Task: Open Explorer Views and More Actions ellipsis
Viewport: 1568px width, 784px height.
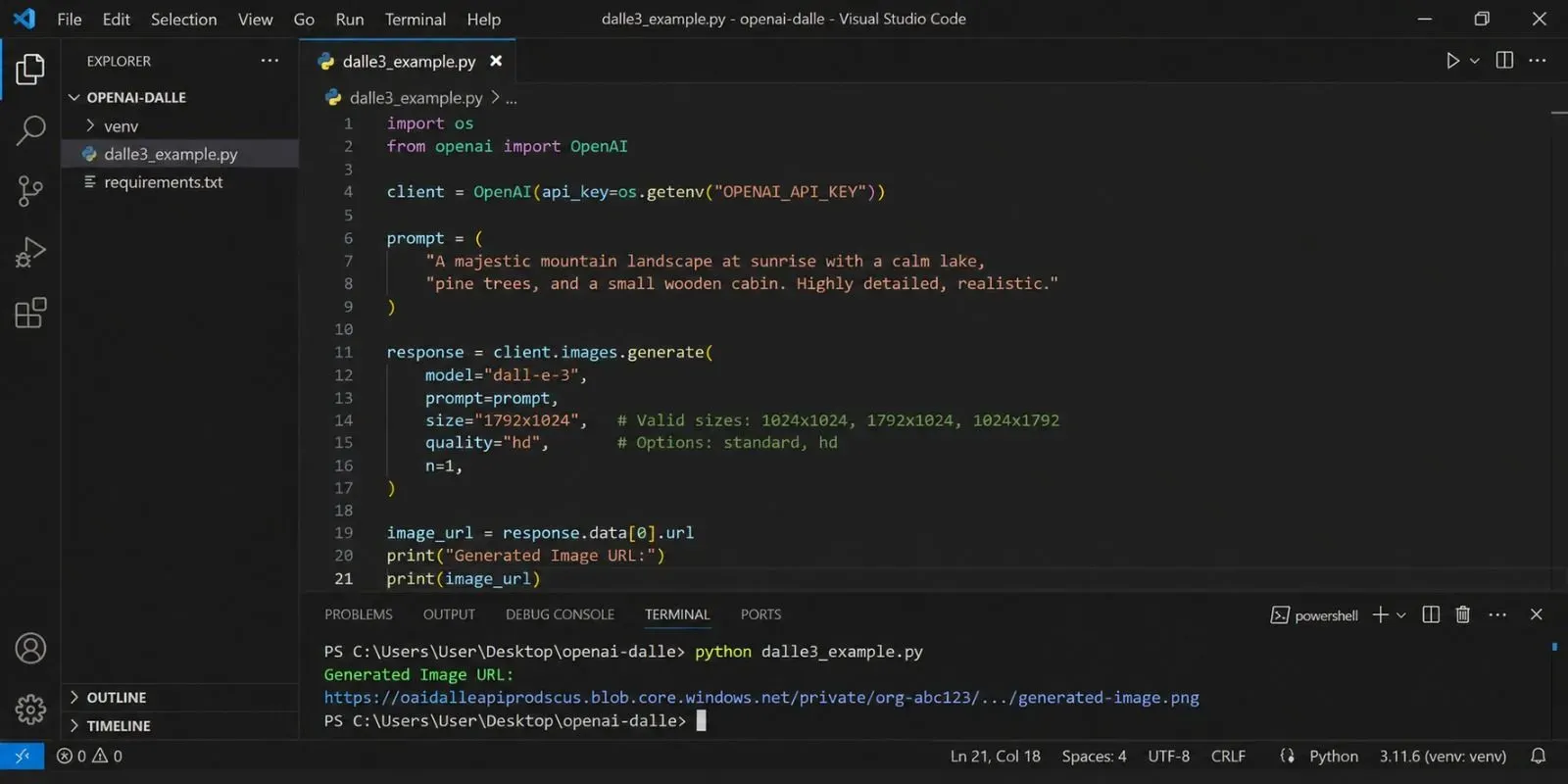Action: 269,61
